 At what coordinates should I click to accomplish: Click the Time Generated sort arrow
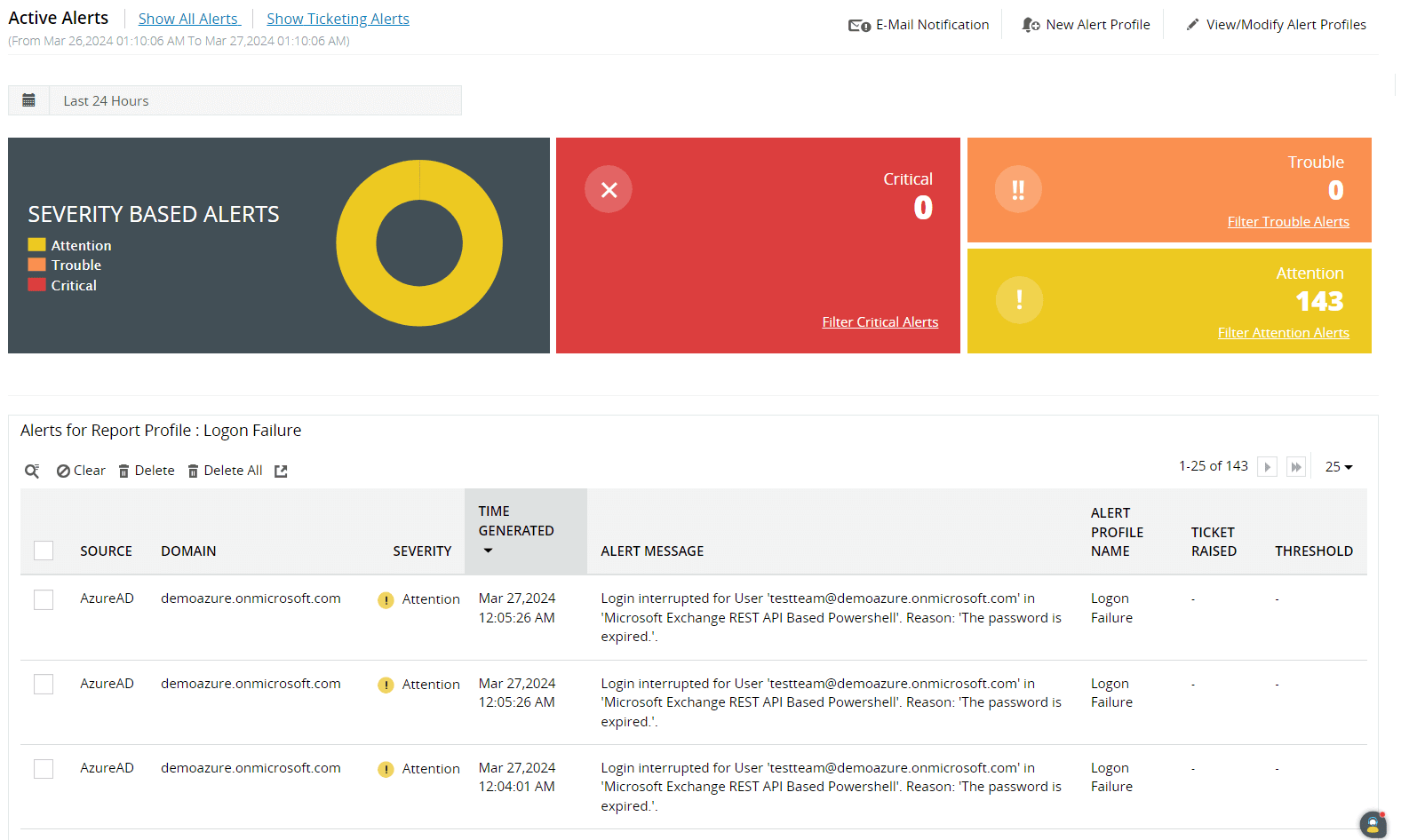[488, 551]
